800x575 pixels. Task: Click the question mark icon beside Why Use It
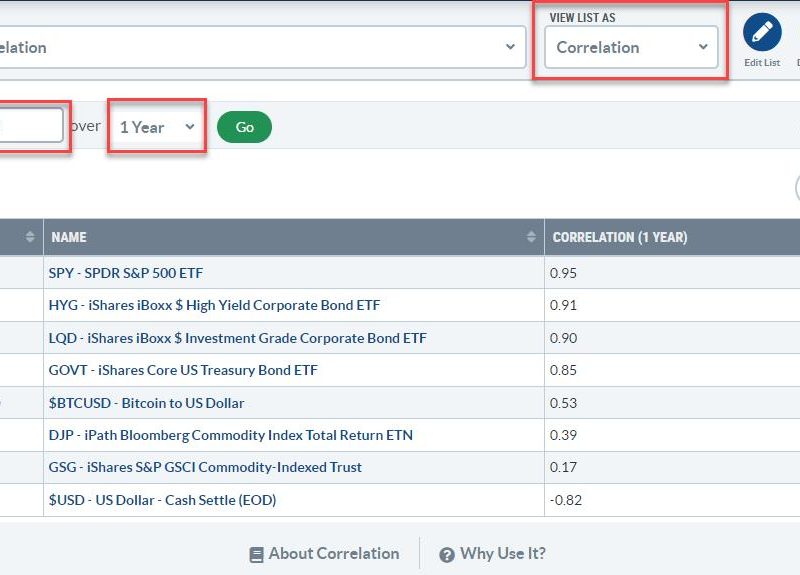(447, 555)
